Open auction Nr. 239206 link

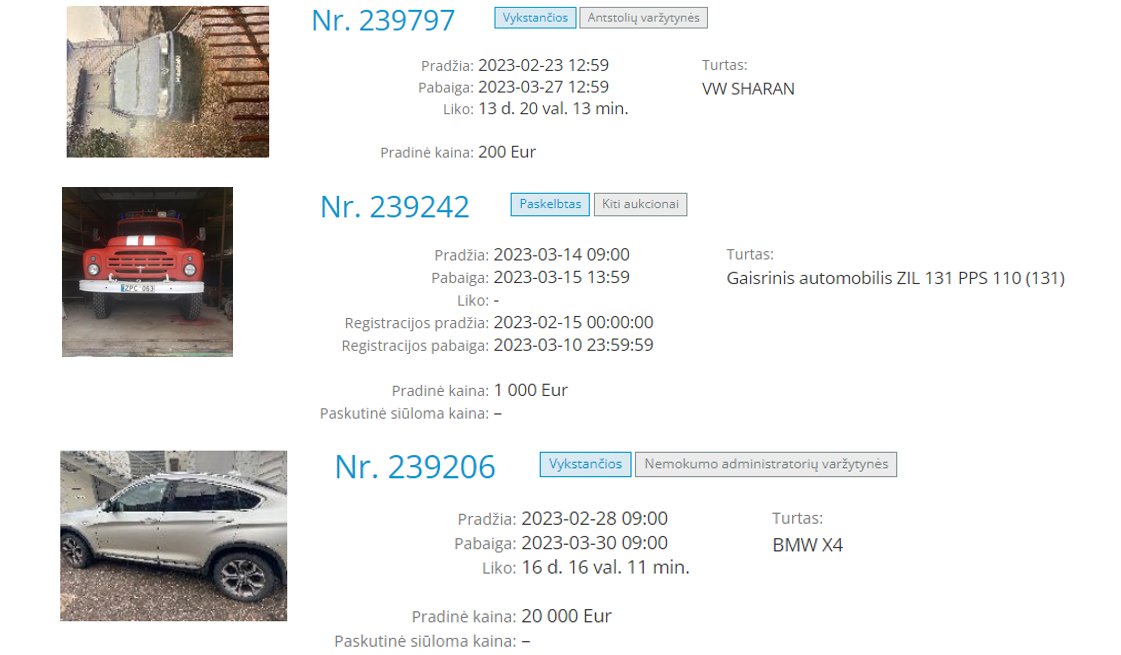pyautogui.click(x=415, y=467)
